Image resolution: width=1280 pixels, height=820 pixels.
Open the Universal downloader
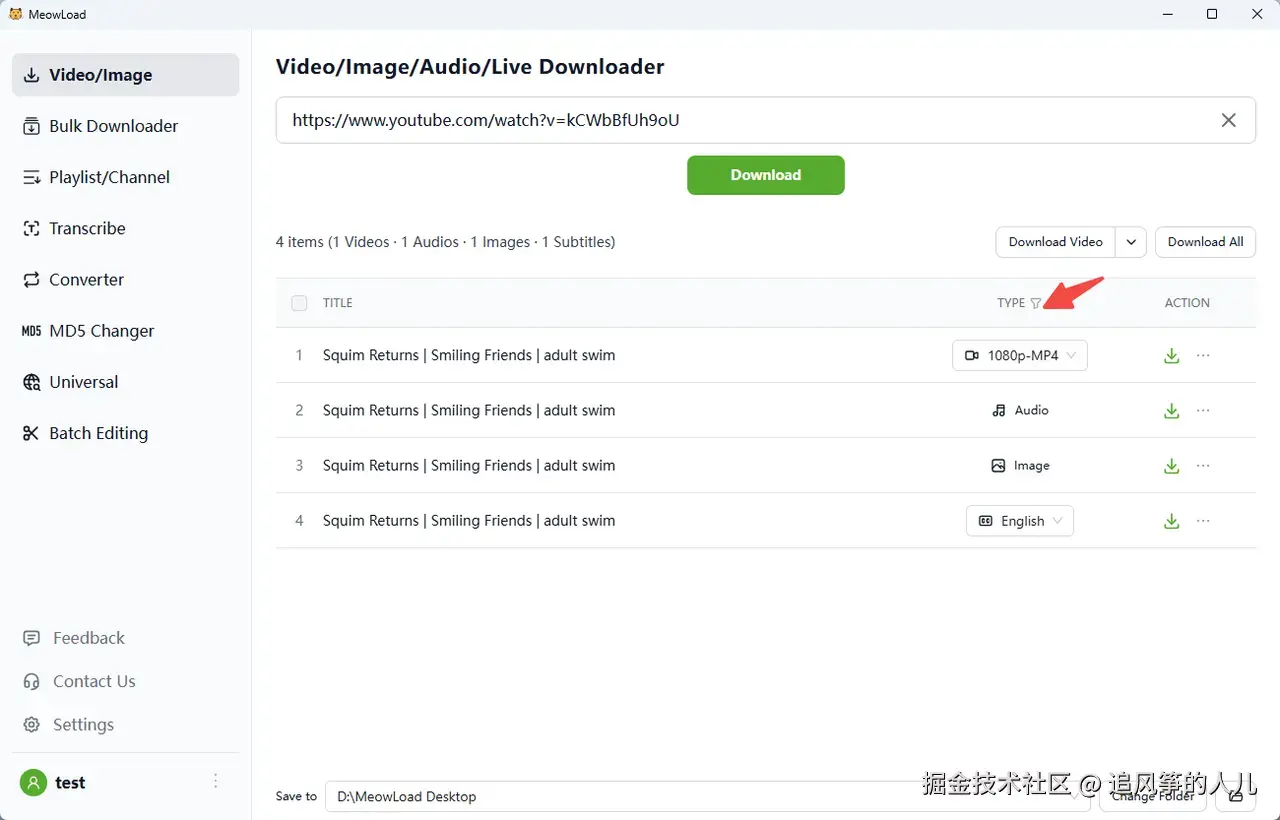point(125,382)
